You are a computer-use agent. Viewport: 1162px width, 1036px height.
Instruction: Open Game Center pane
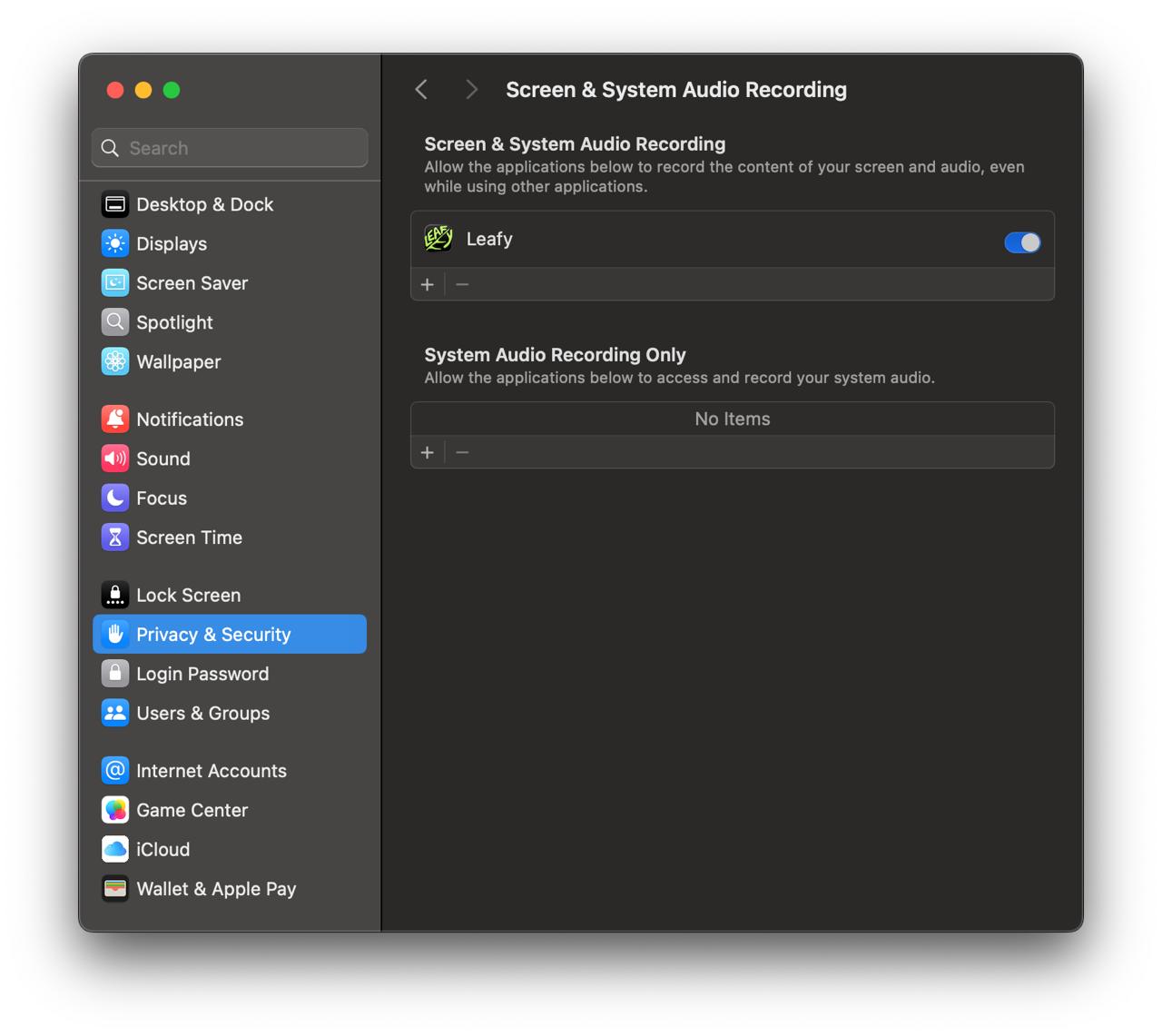pos(230,810)
